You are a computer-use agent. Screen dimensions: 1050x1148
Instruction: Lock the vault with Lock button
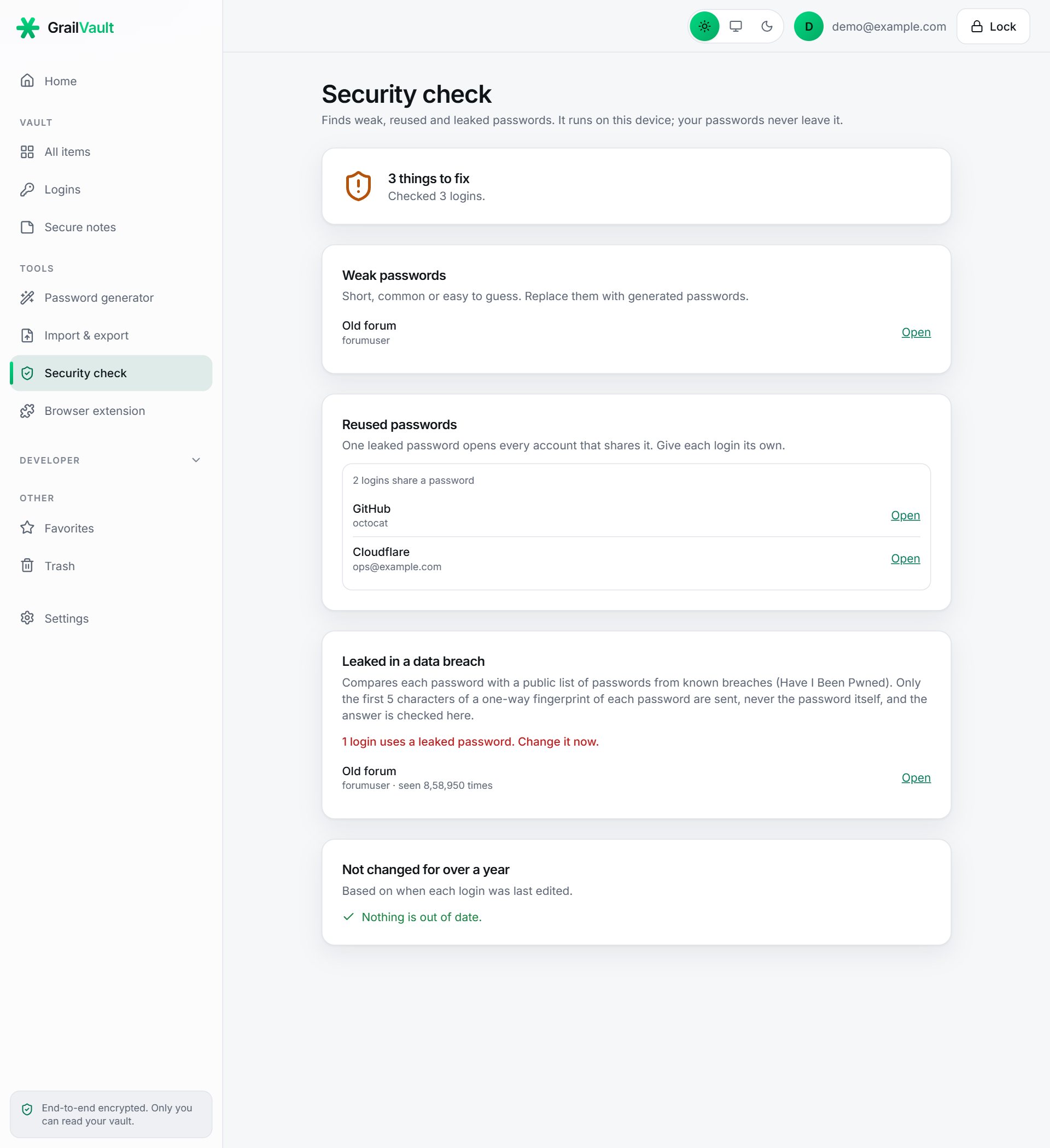[x=993, y=26]
